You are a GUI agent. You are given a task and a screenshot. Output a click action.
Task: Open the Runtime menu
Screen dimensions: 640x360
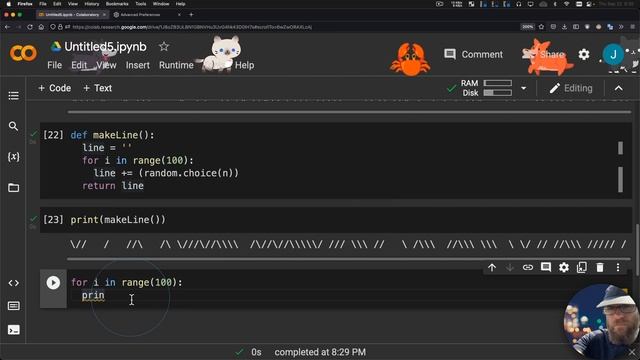pyautogui.click(x=176, y=65)
